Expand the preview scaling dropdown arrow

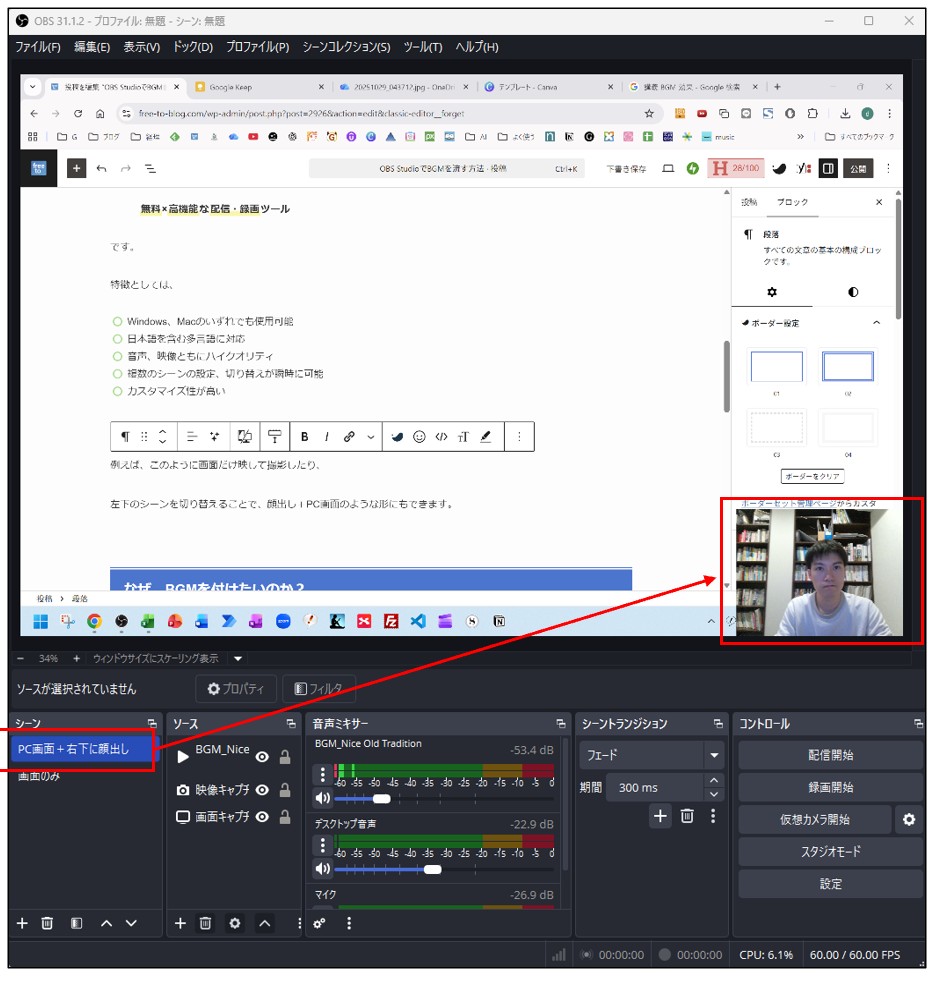click(x=238, y=659)
